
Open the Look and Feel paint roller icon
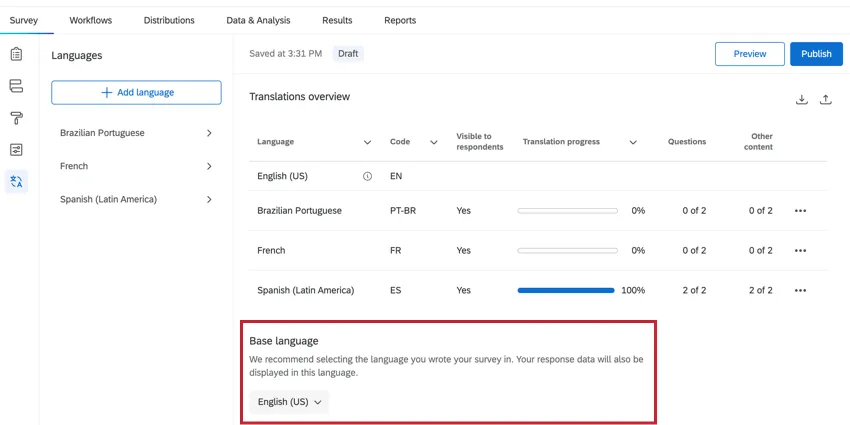tap(16, 118)
